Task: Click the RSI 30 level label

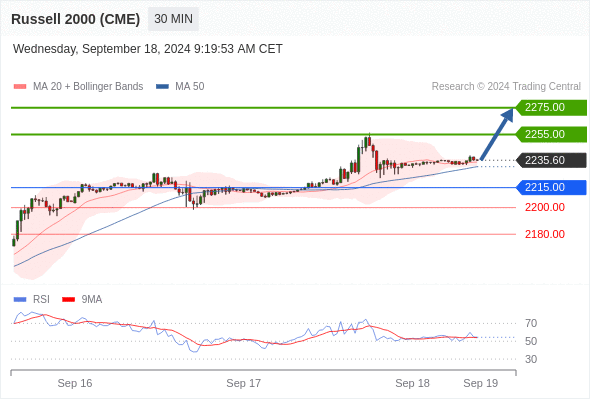Action: pos(531,359)
